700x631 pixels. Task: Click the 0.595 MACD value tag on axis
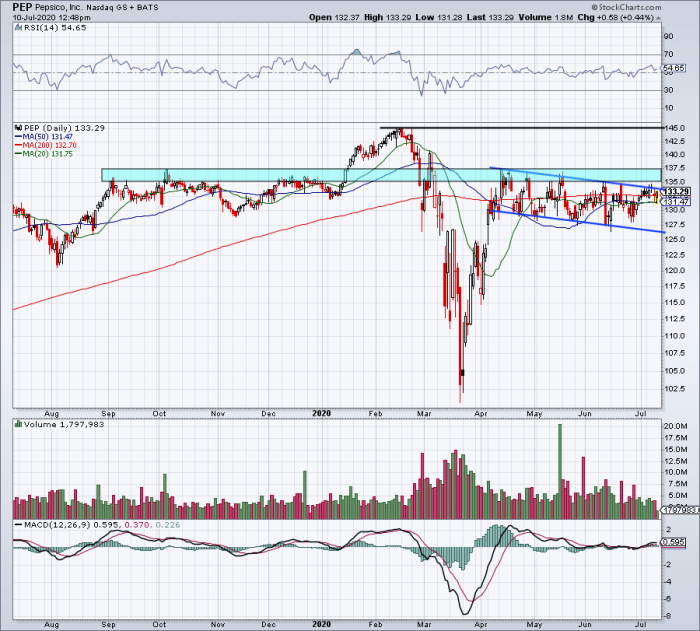(x=673, y=543)
